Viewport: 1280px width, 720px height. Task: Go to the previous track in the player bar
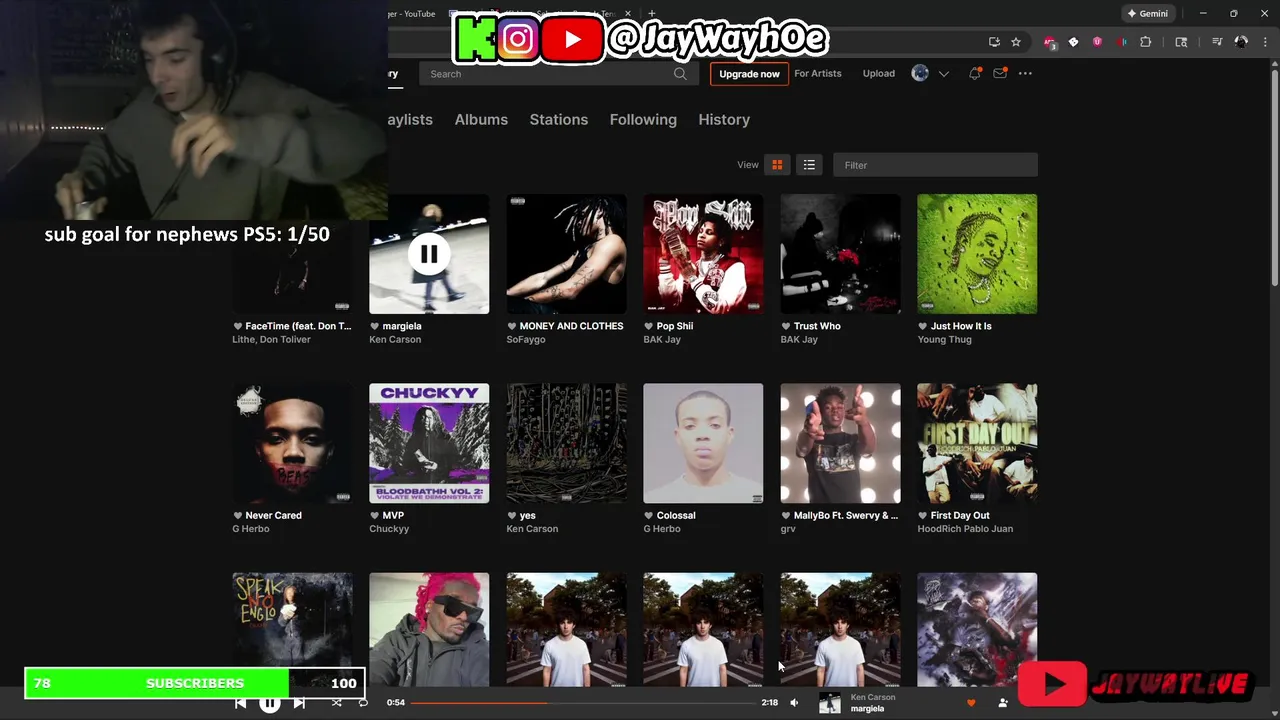click(240, 703)
